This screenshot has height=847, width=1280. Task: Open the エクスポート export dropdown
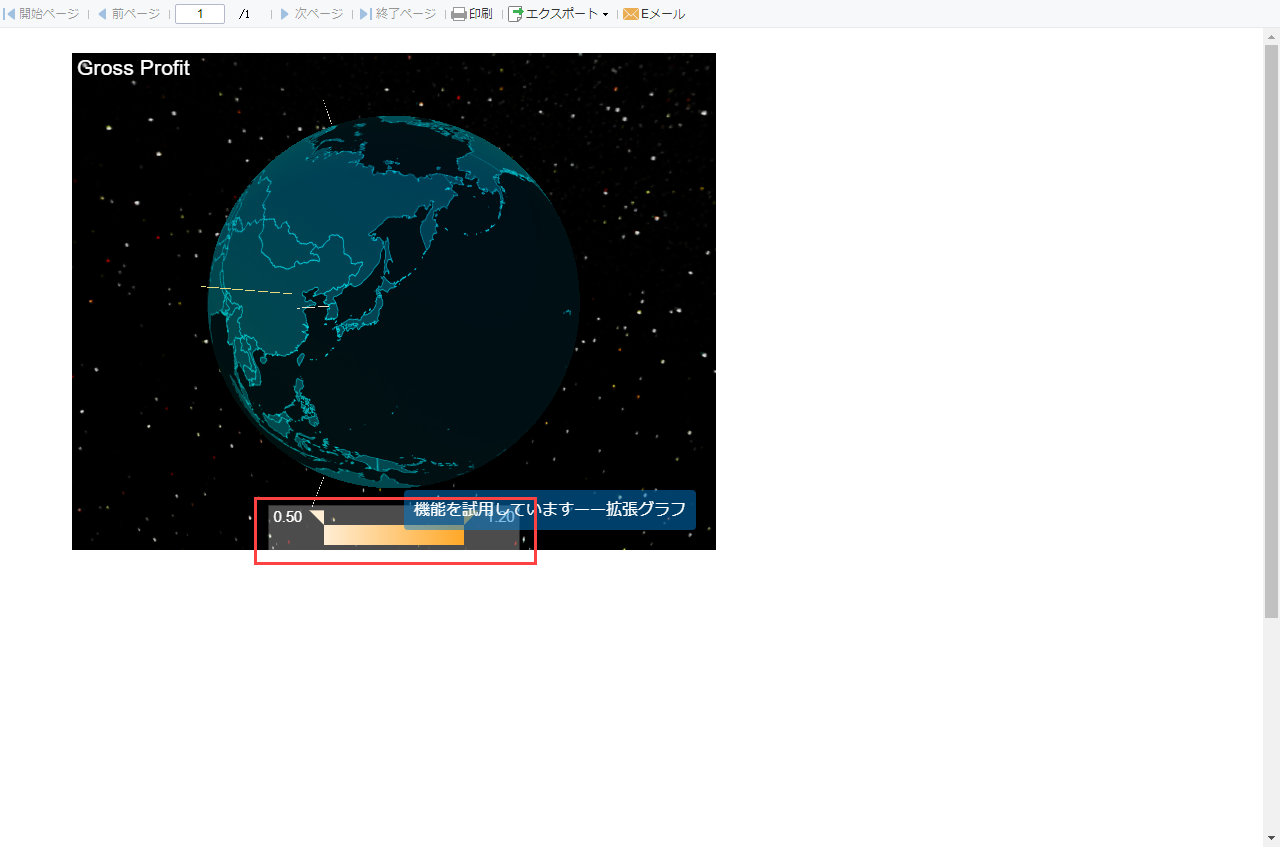click(559, 14)
